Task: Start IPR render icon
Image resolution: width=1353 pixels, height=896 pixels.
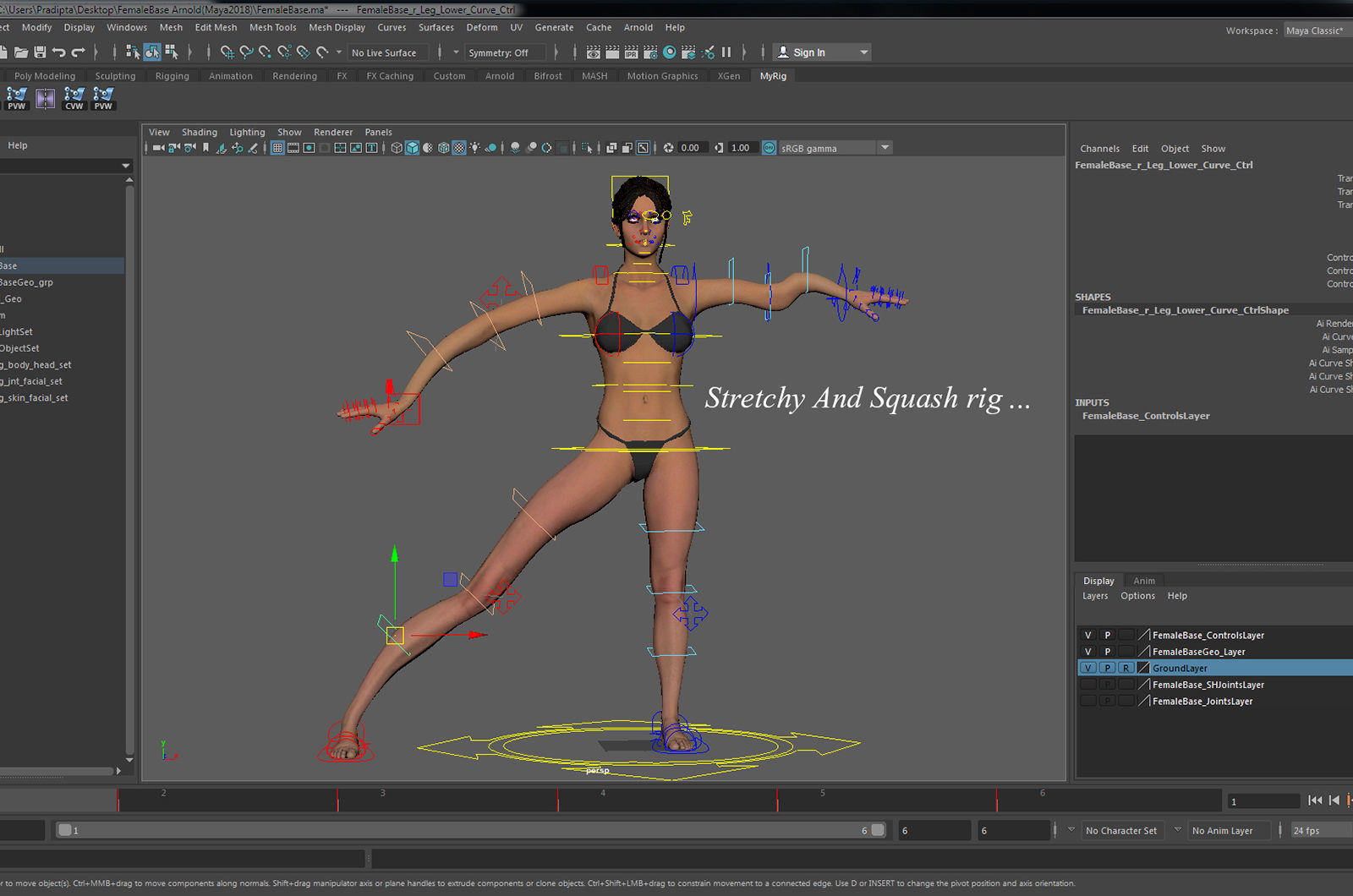Action: pos(632,52)
